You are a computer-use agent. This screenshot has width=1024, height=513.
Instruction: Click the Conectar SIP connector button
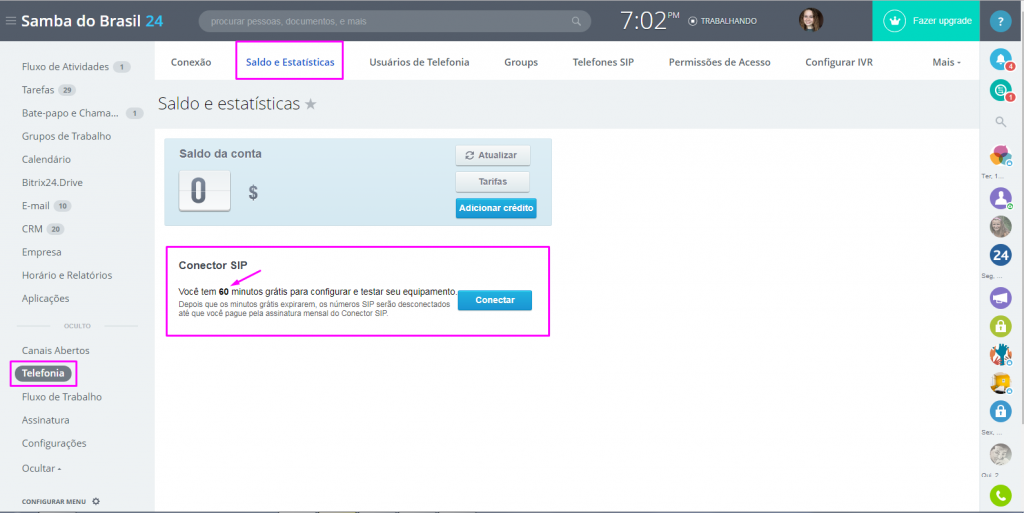click(494, 300)
